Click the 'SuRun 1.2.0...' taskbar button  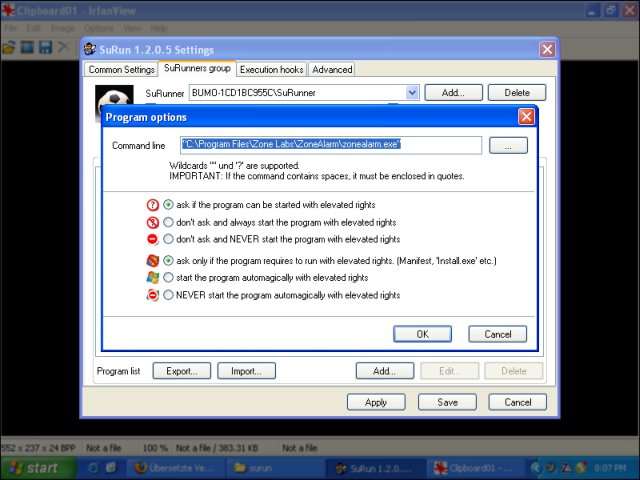tap(376, 468)
